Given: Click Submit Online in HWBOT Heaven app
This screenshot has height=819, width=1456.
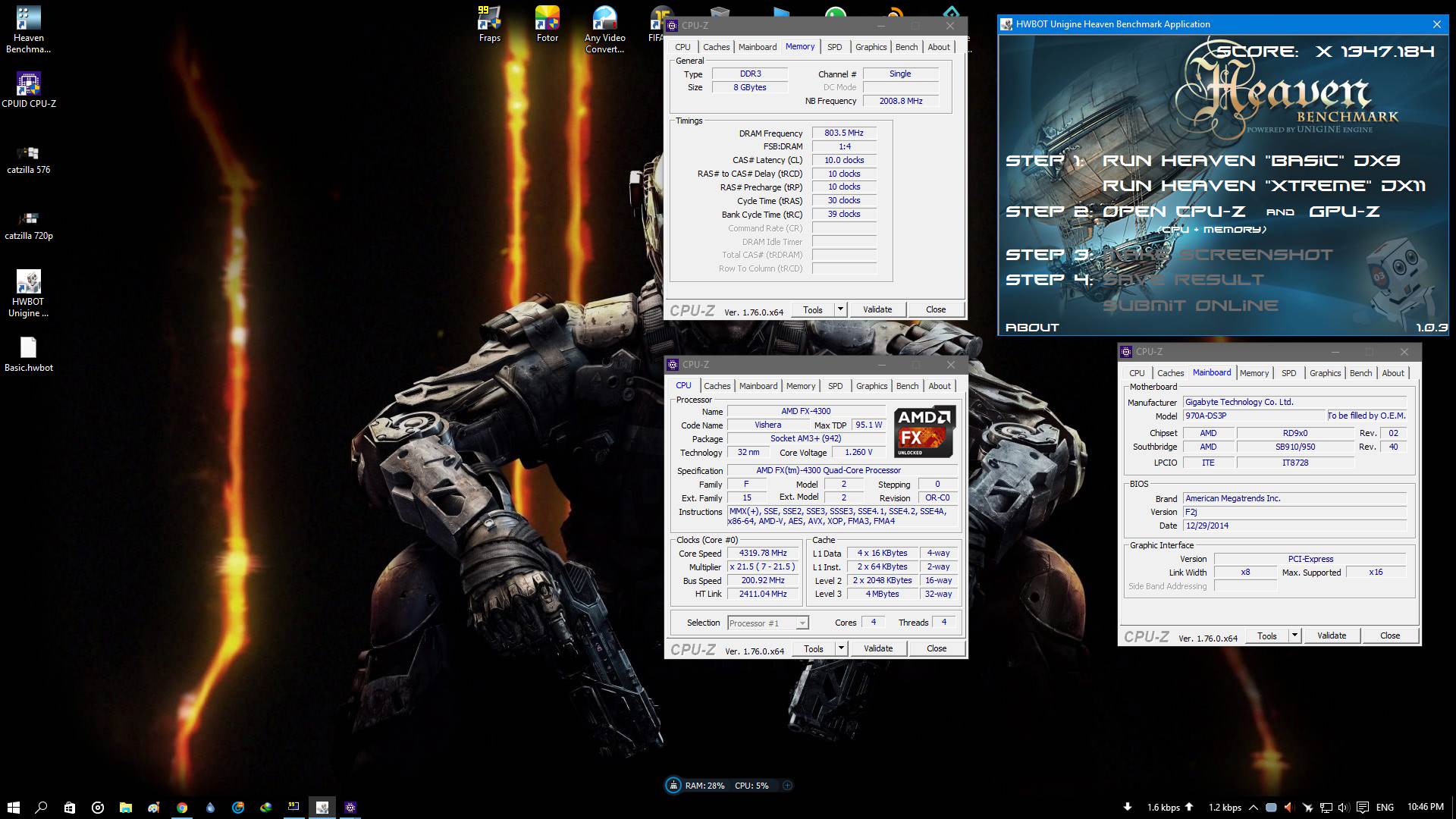Looking at the screenshot, I should click(x=1190, y=306).
